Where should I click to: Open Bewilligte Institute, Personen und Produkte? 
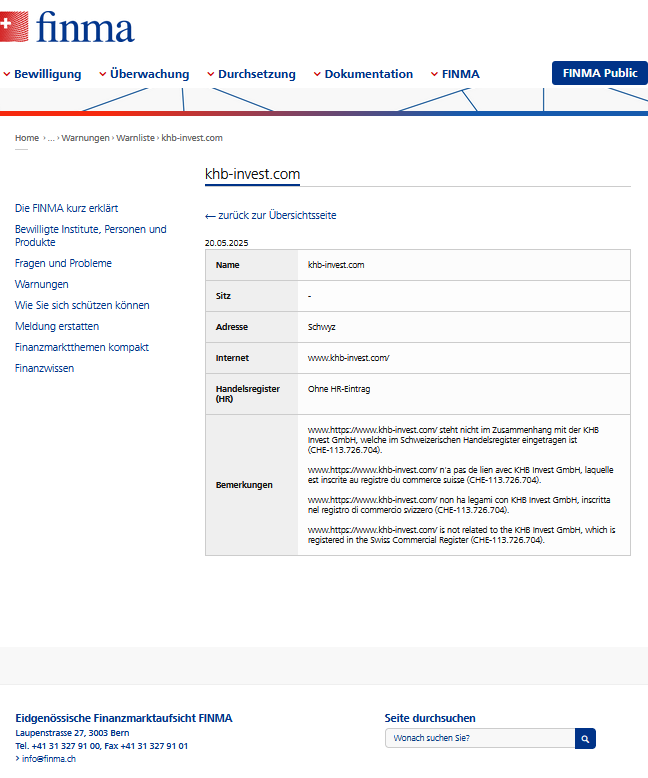(x=90, y=236)
